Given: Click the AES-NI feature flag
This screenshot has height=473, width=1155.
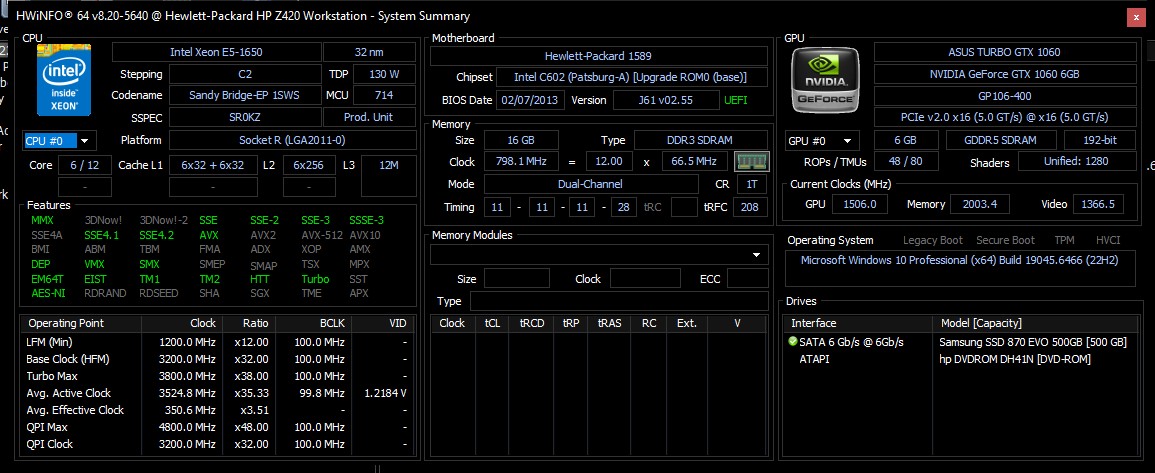Looking at the screenshot, I should (47, 293).
